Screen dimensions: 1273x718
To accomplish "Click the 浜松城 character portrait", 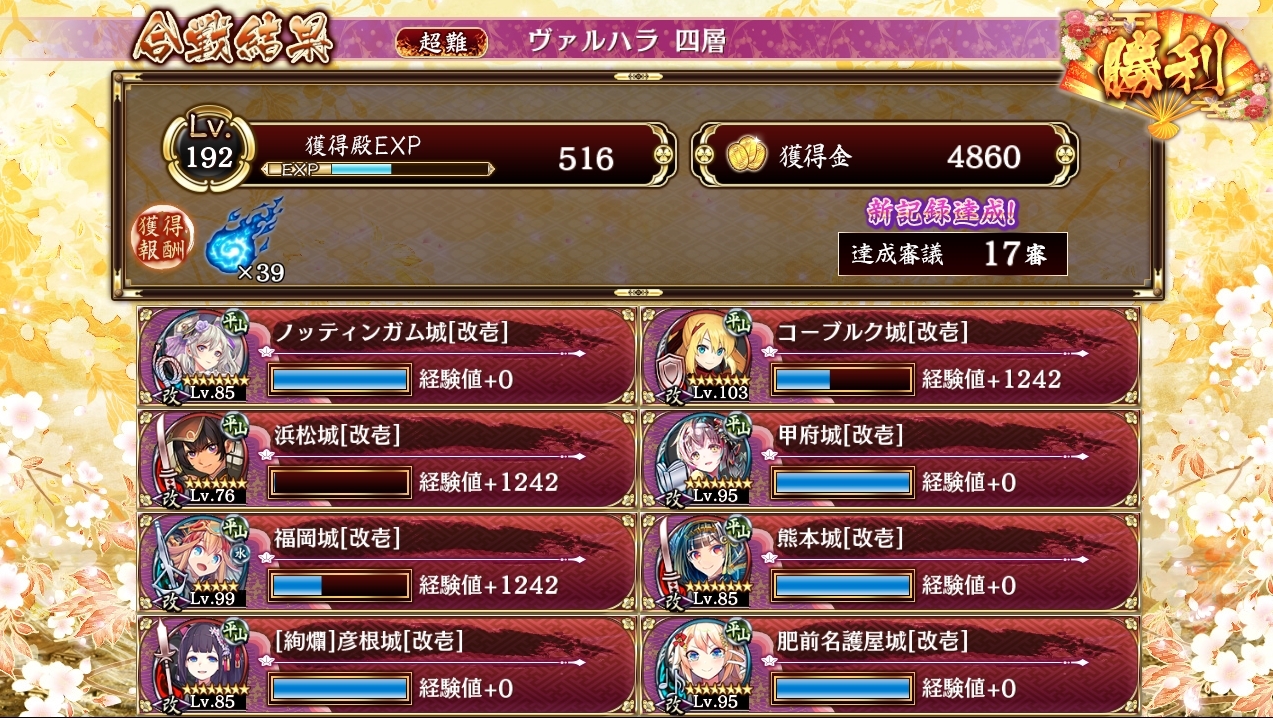I will 200,457.
